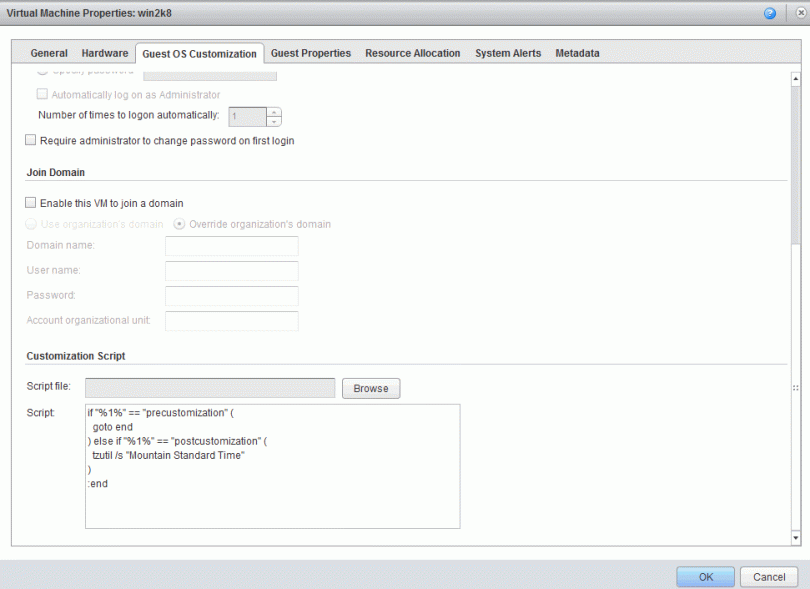Screen dimensions: 810x589
Task: Enable 'Require administrator to change password' checkbox
Action: pyautogui.click(x=31, y=141)
